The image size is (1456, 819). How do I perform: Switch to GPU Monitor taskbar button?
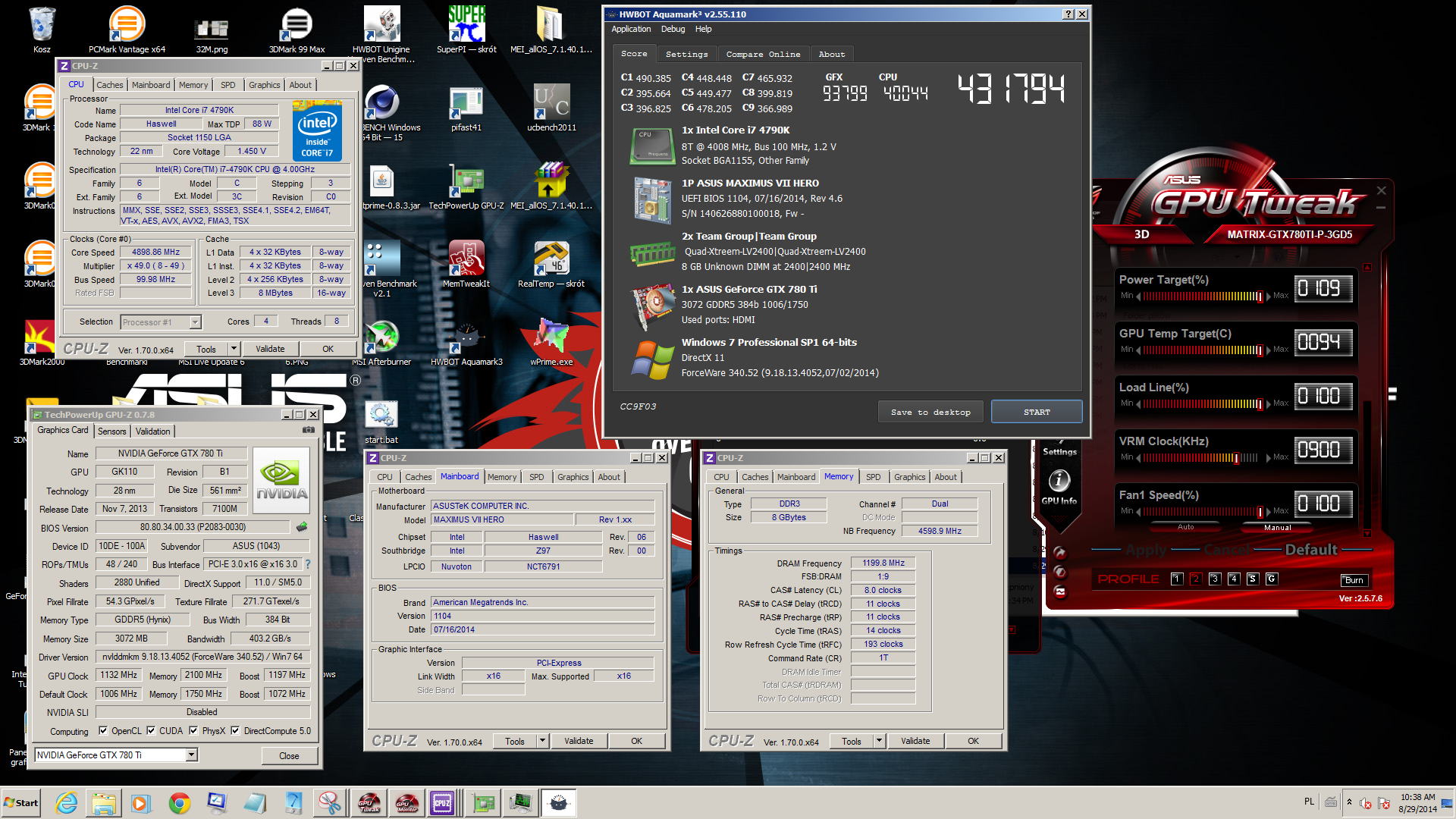point(406,803)
